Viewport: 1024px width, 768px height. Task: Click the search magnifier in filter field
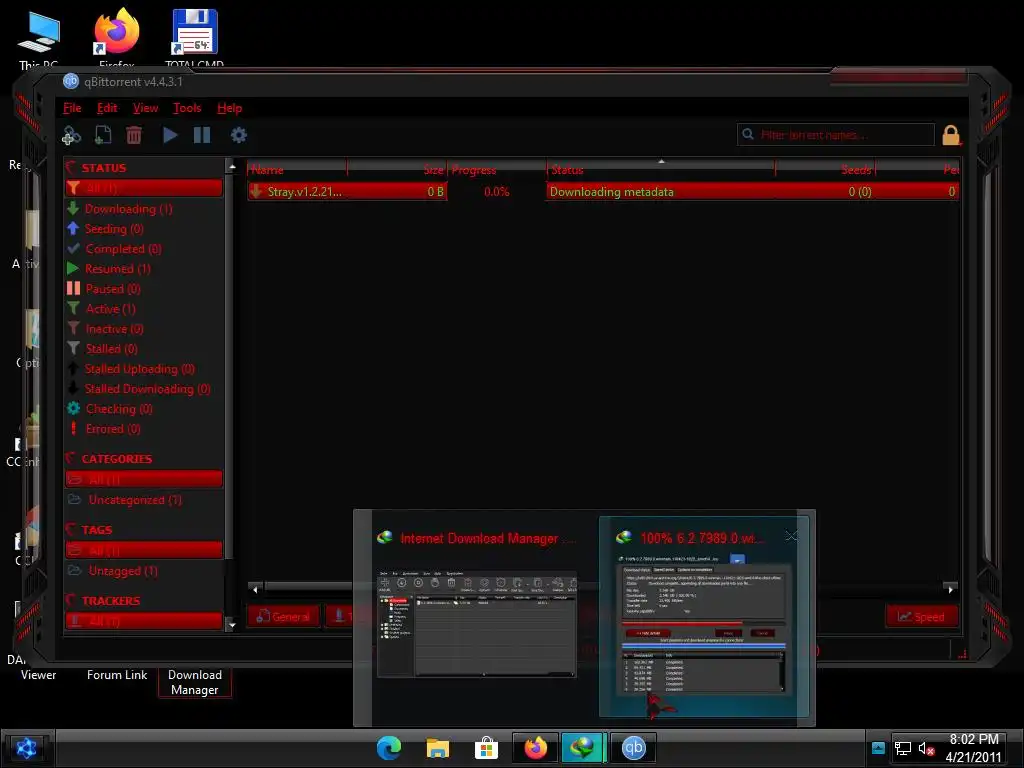coord(748,135)
